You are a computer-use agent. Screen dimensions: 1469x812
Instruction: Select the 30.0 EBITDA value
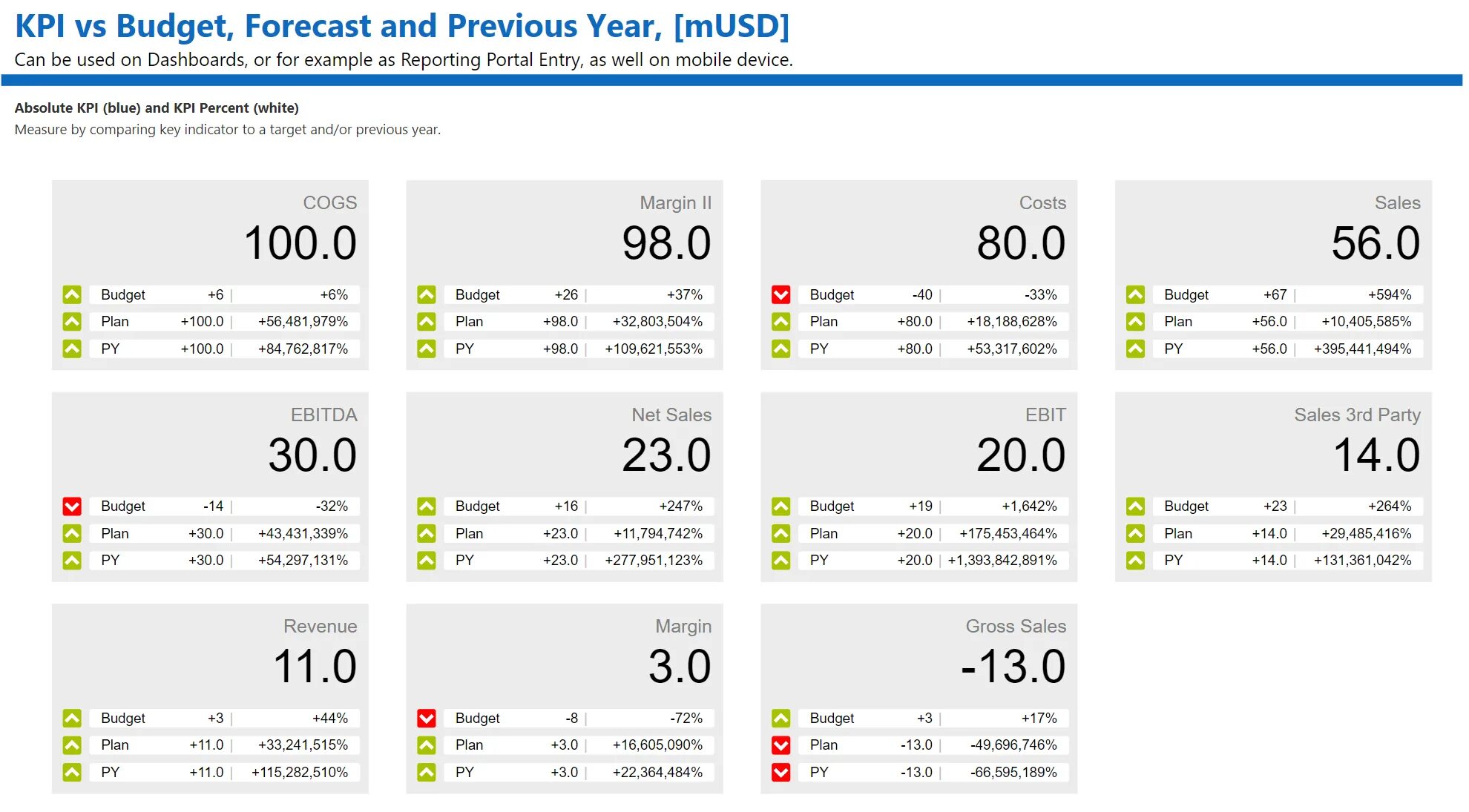(x=312, y=455)
